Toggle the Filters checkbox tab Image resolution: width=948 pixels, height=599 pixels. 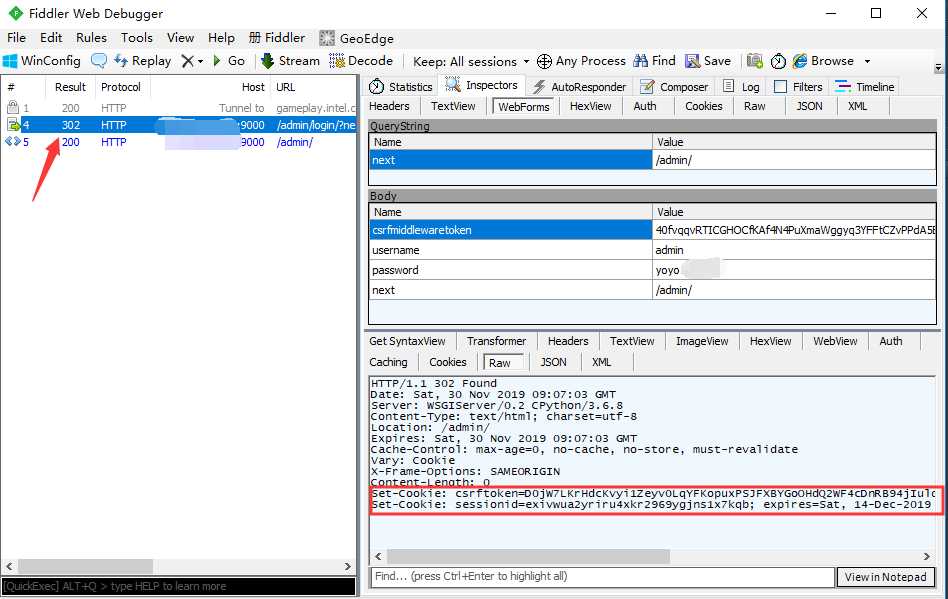coord(780,87)
